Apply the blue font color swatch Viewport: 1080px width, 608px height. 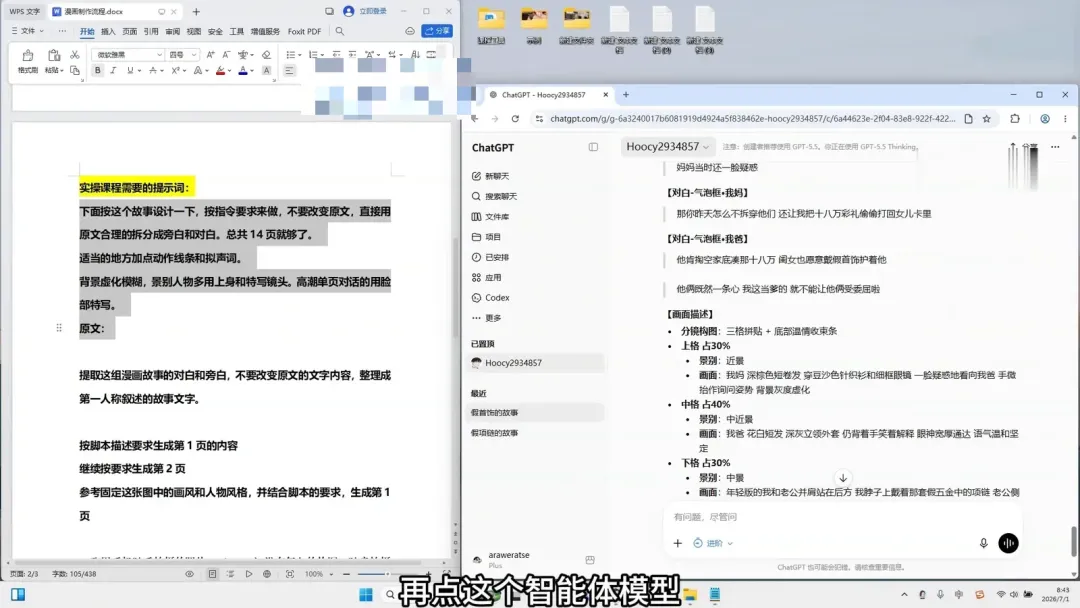pos(242,70)
